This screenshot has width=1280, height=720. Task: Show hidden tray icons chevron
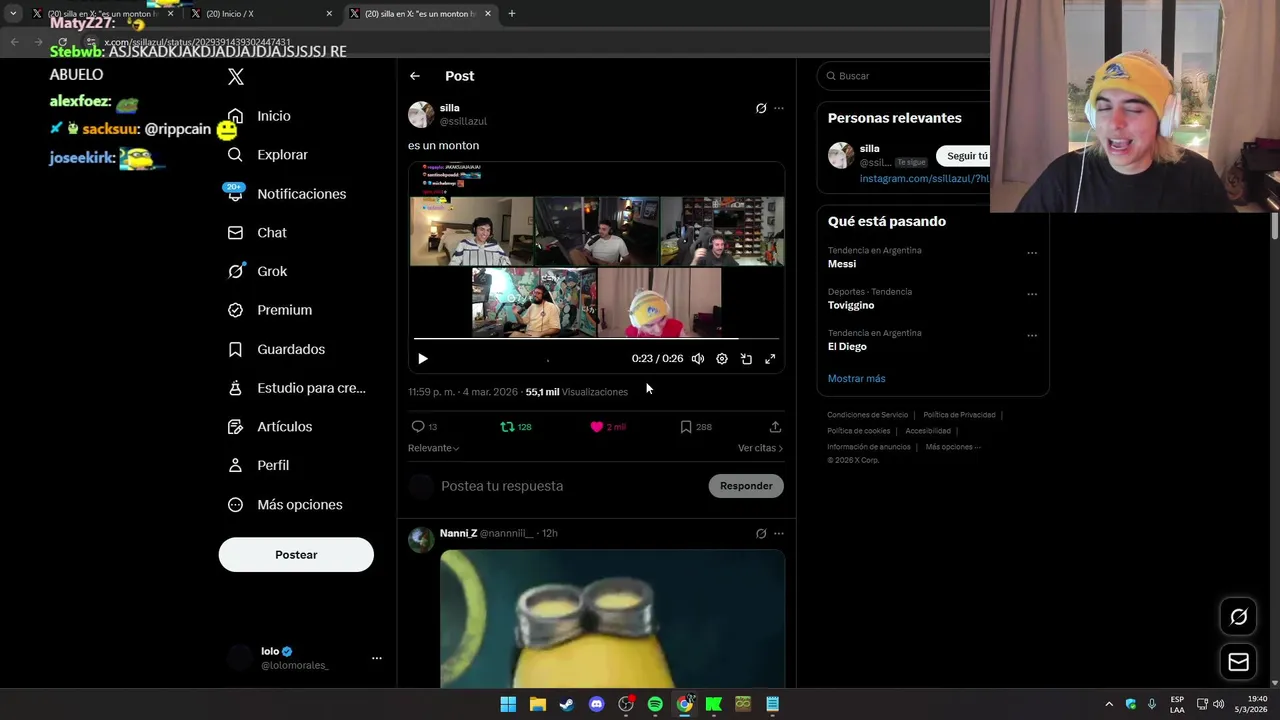click(1109, 704)
